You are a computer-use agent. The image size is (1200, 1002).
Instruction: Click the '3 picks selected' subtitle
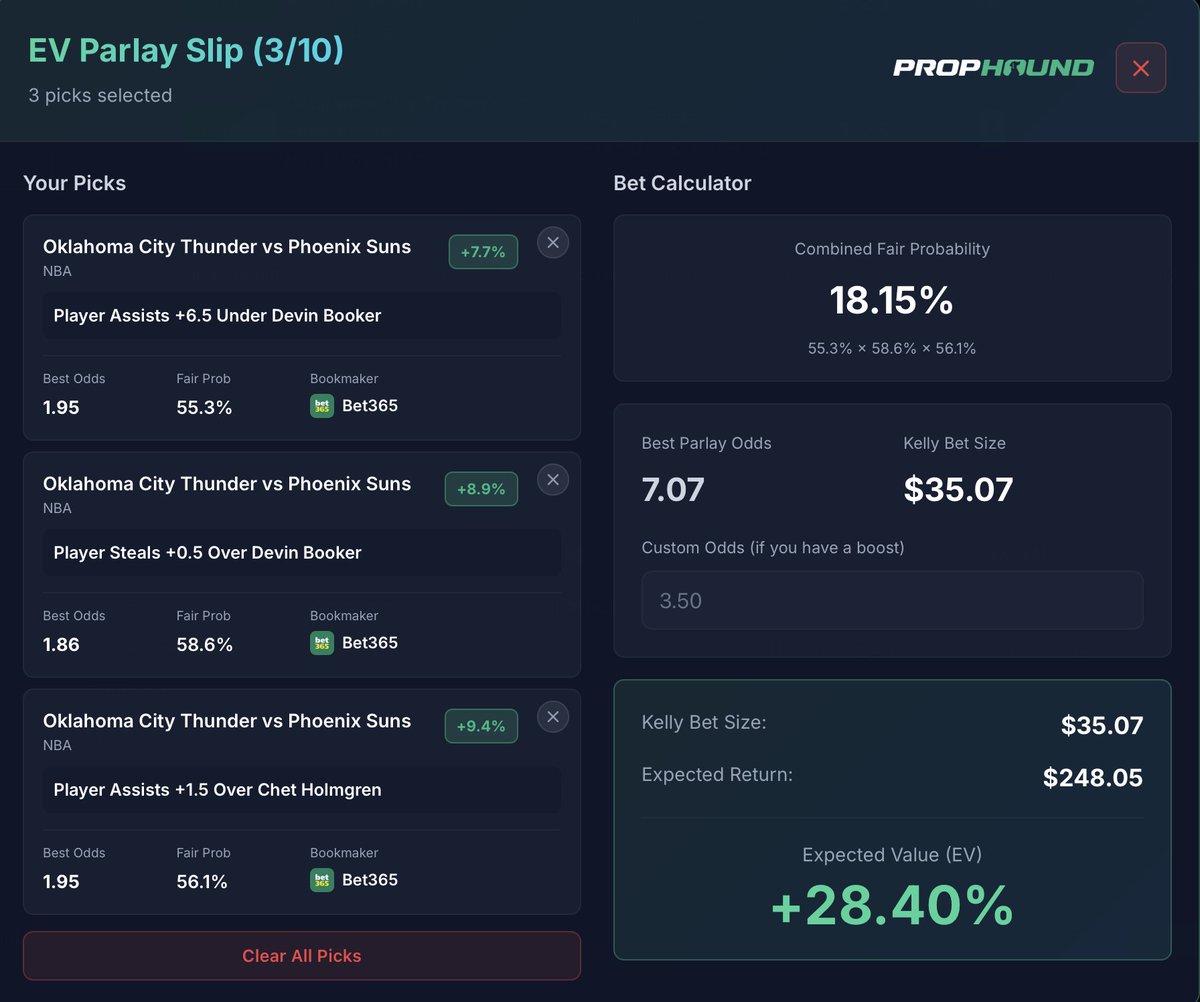click(x=100, y=96)
